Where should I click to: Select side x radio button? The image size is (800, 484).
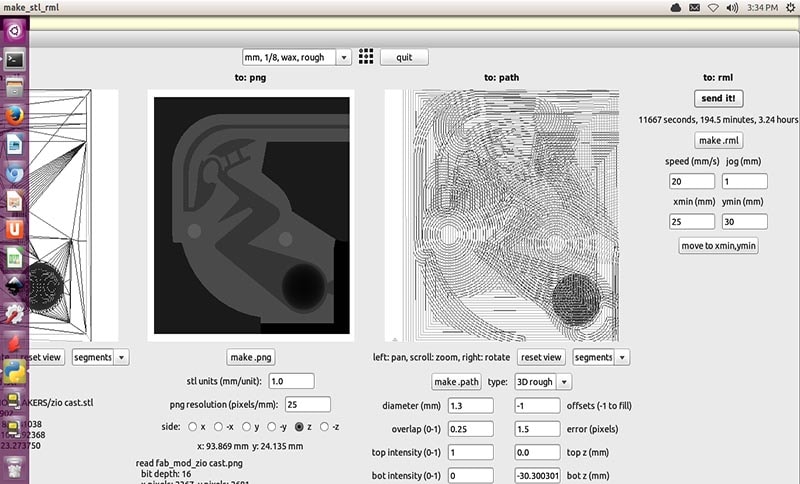point(192,426)
